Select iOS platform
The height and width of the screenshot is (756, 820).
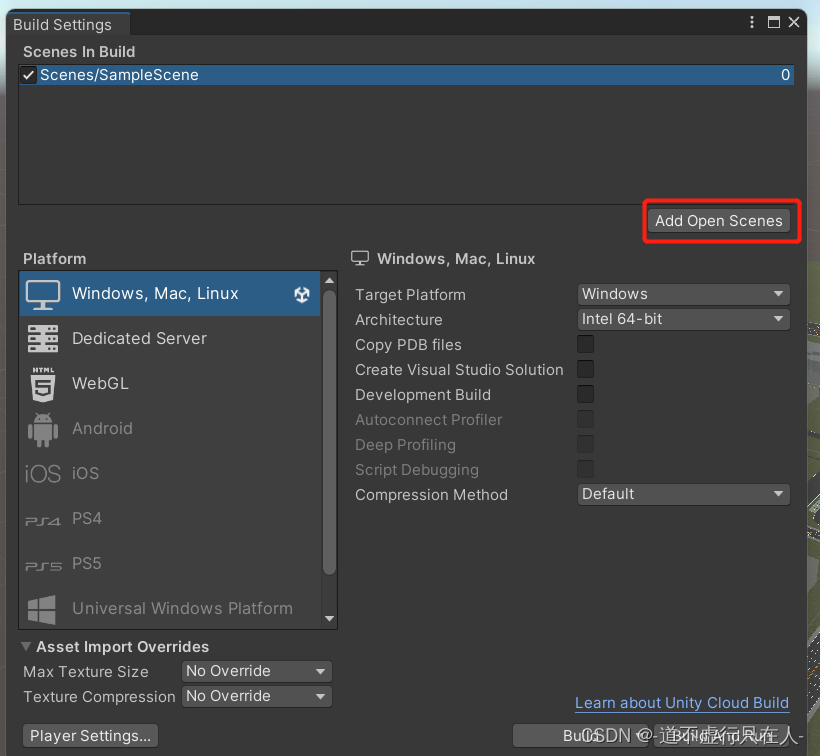click(x=169, y=474)
